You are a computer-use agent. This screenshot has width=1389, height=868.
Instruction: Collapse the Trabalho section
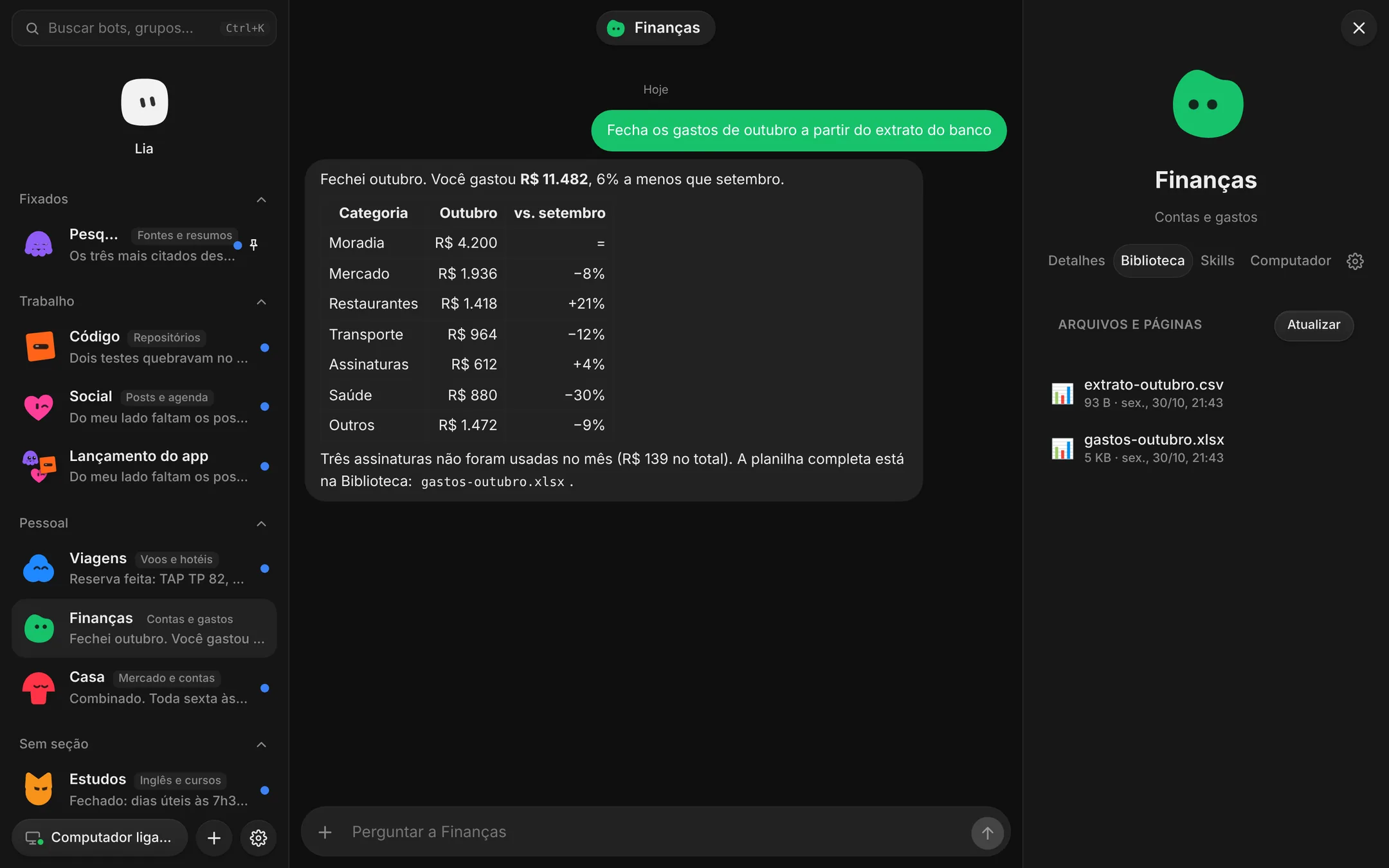coord(262,302)
